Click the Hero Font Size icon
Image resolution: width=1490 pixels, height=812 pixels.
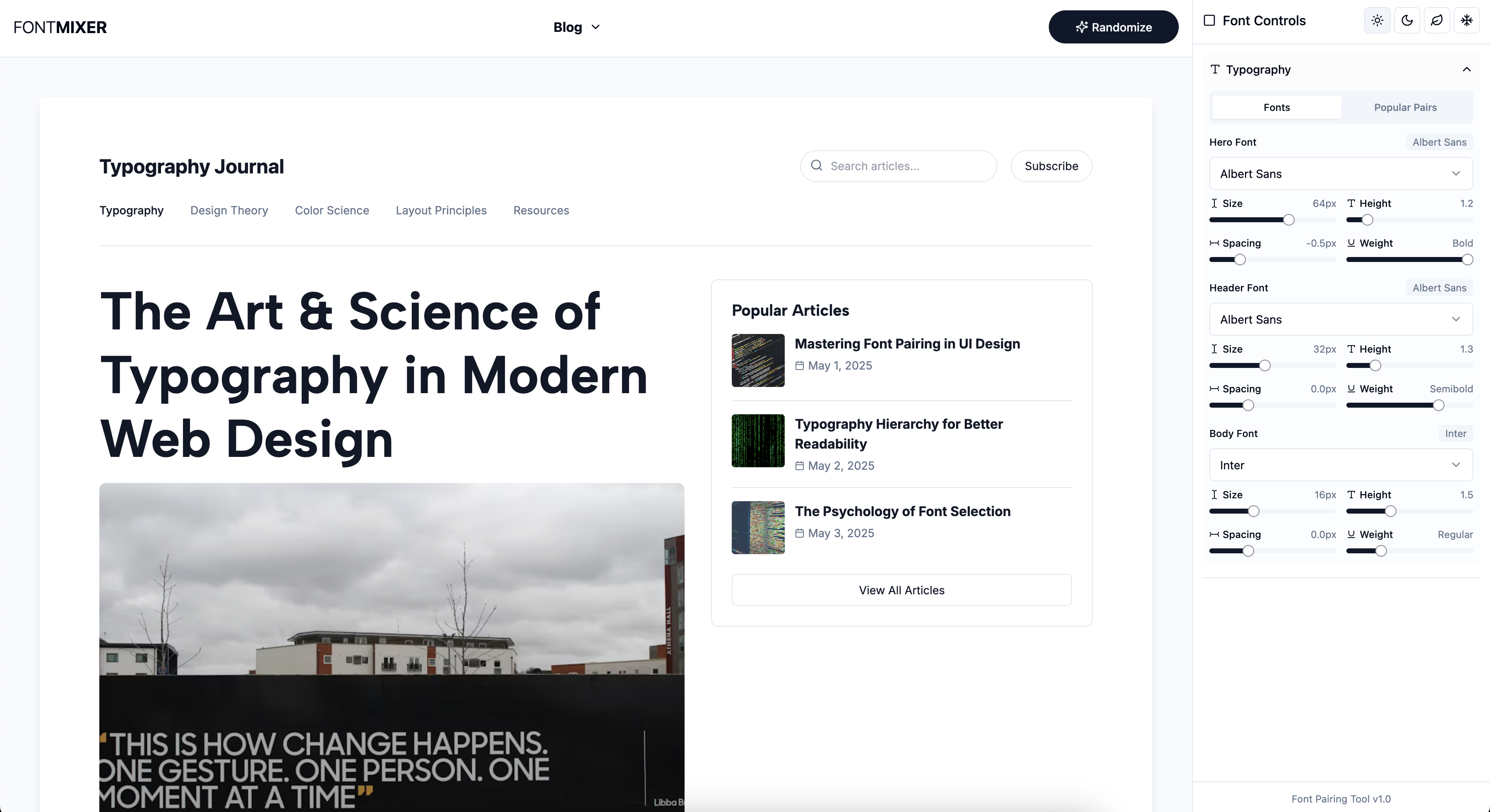(x=1214, y=204)
